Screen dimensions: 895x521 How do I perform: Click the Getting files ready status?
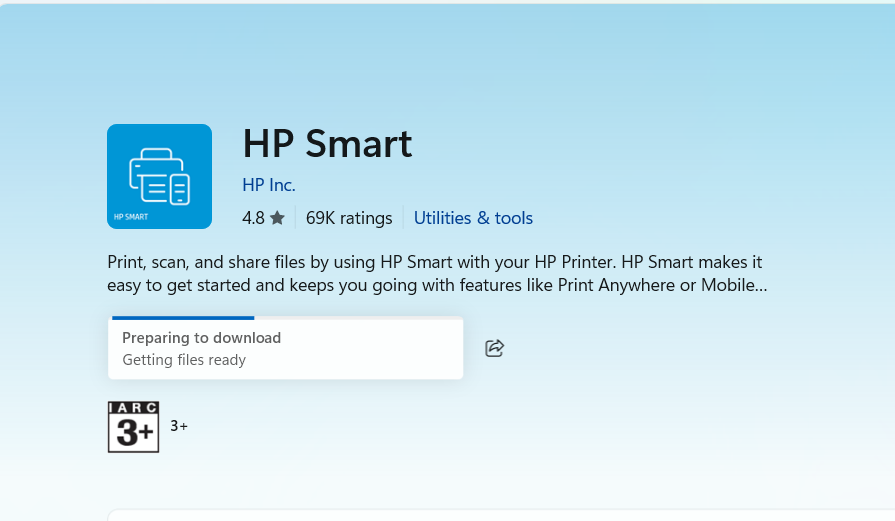184,360
